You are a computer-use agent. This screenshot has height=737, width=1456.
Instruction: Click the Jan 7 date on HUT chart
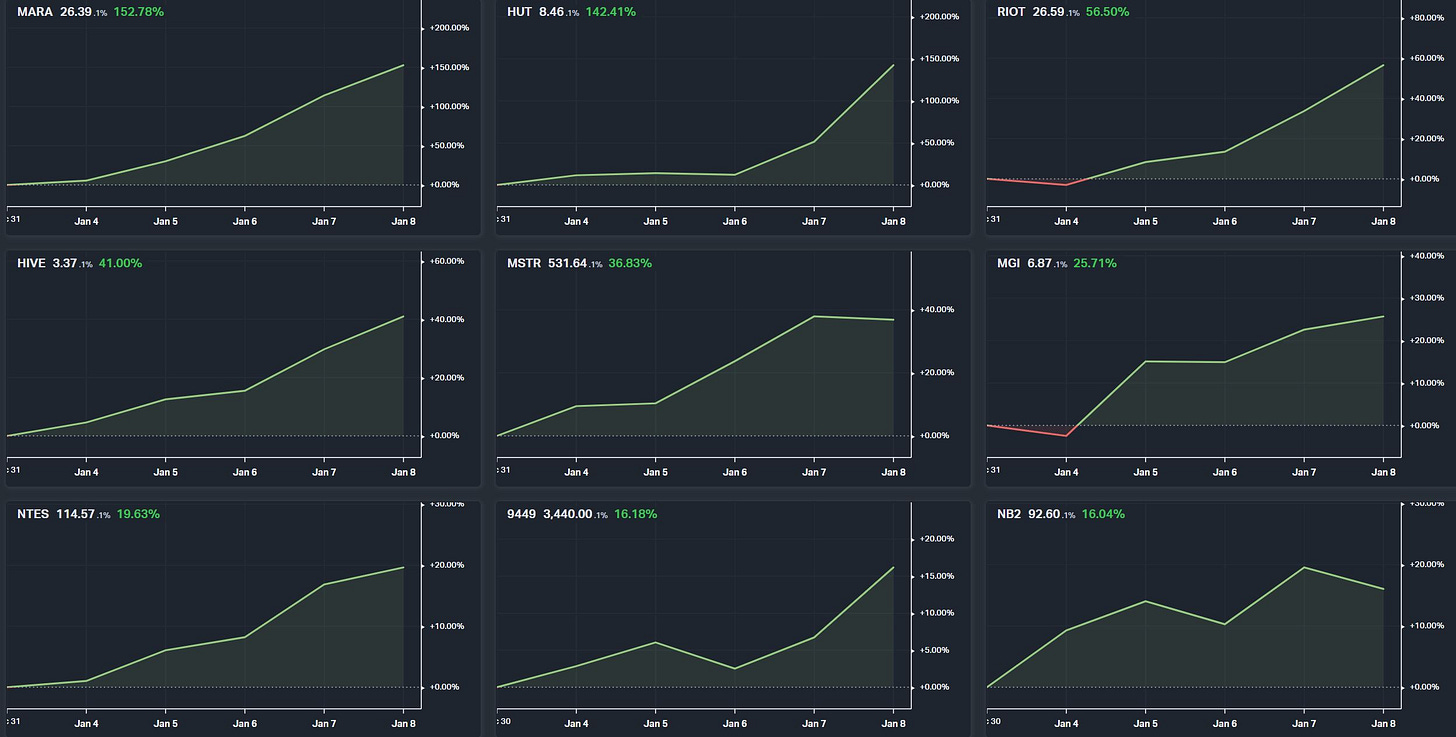click(814, 221)
